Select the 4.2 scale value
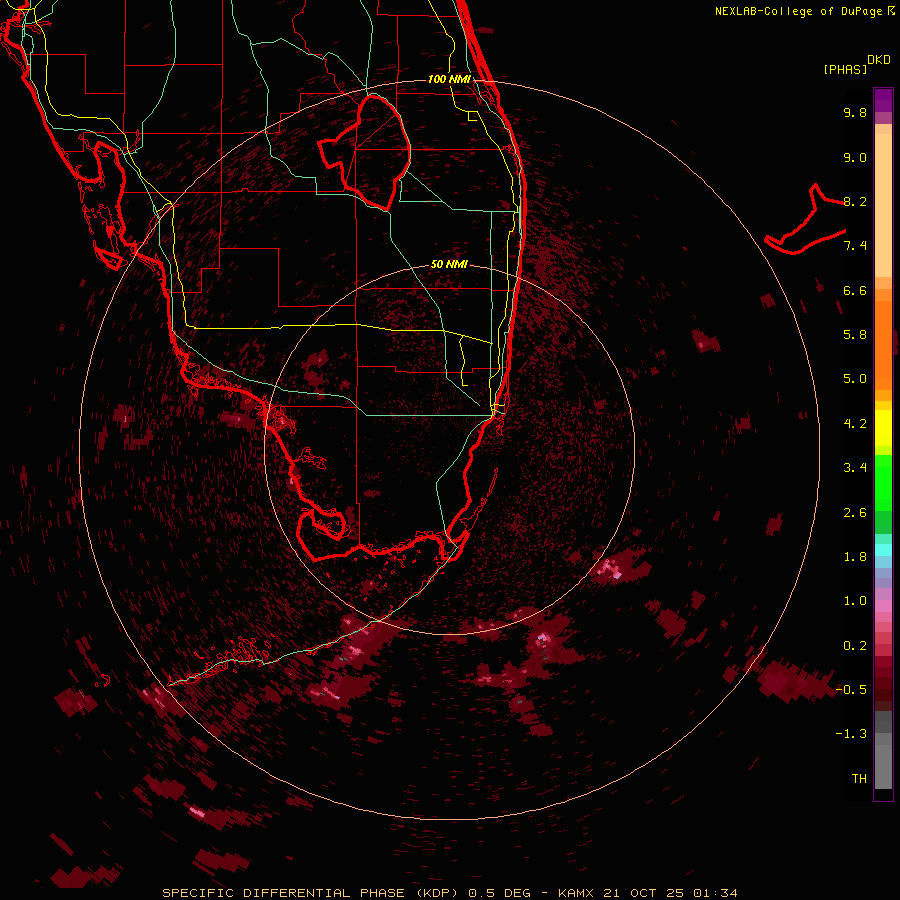The width and height of the screenshot is (900, 900). tap(855, 424)
